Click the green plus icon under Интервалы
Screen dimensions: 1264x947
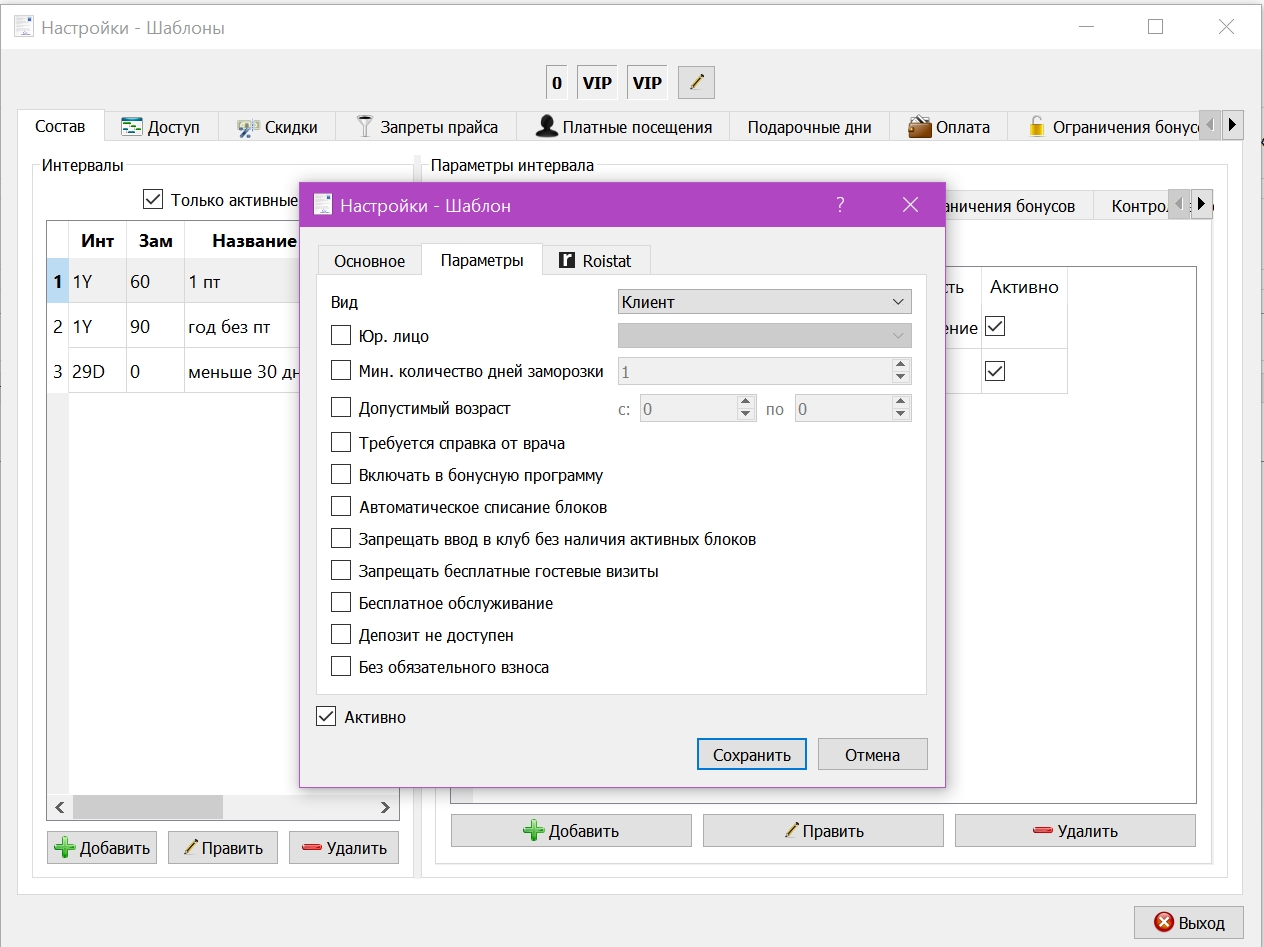65,848
